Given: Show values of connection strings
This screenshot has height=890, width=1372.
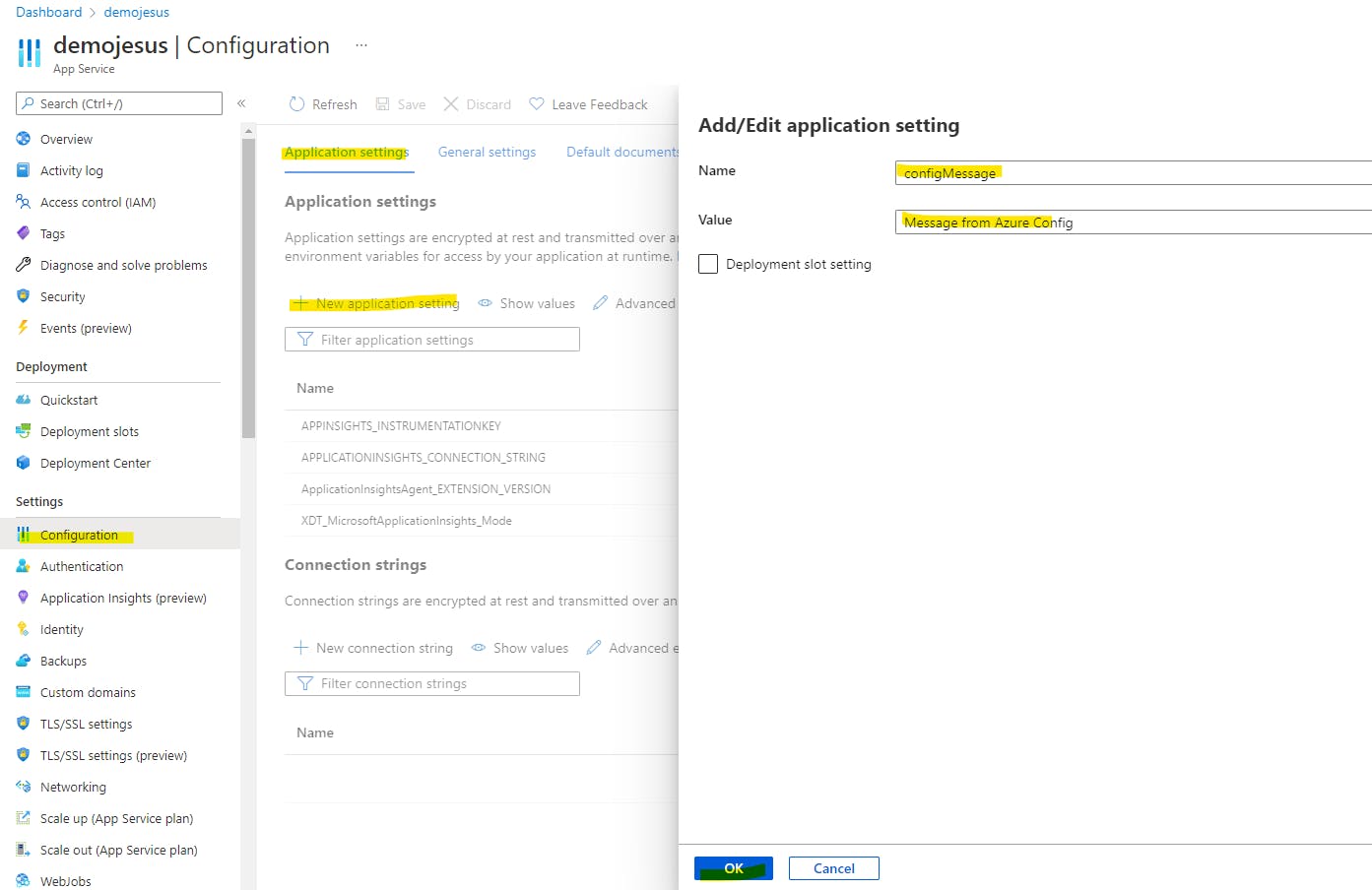Looking at the screenshot, I should click(x=520, y=648).
